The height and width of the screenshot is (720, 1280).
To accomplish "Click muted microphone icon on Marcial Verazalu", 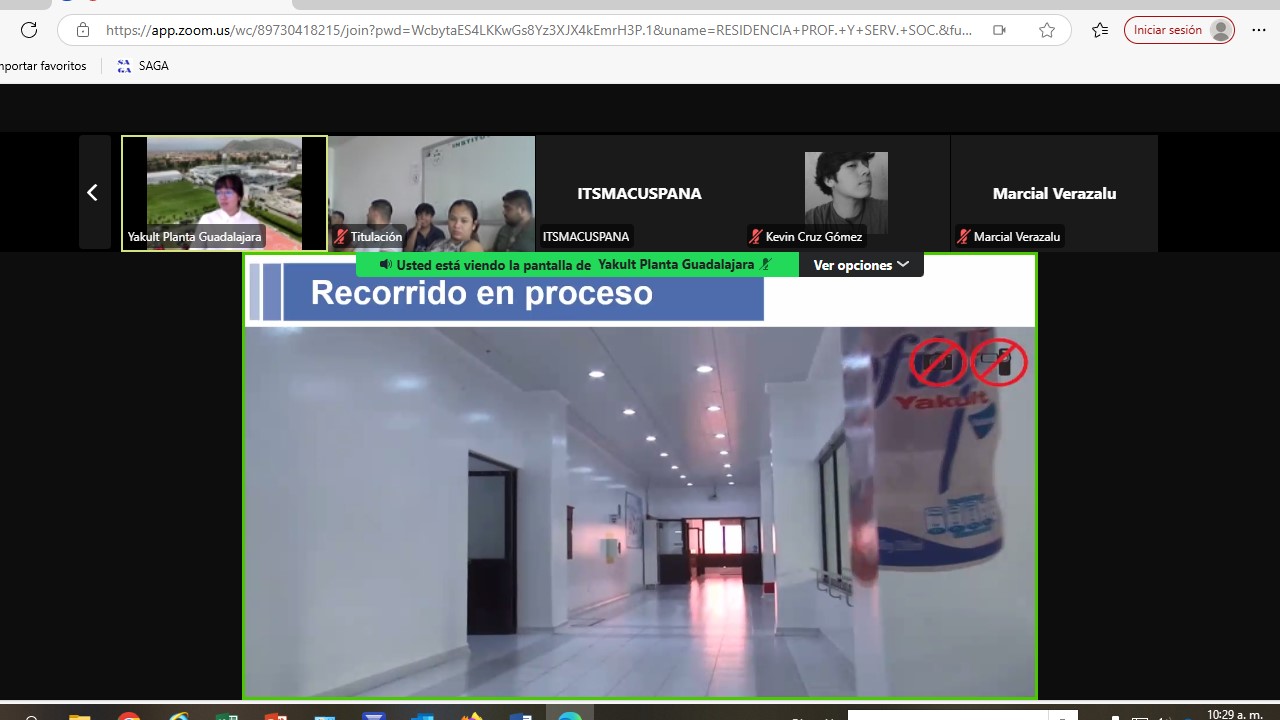I will tap(964, 237).
